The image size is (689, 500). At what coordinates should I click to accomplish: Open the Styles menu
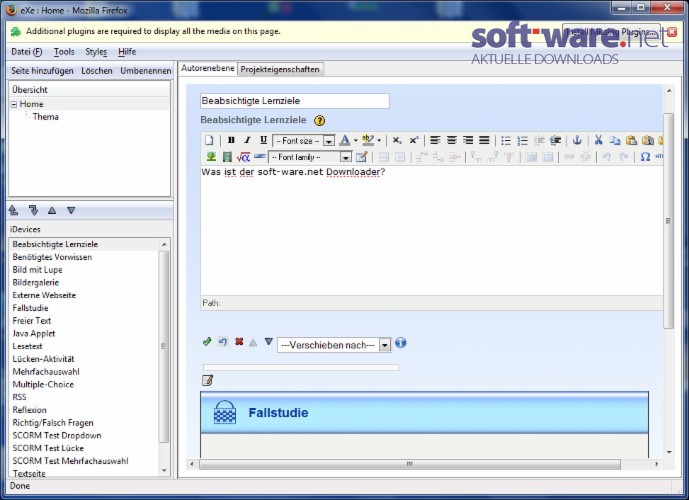point(96,52)
